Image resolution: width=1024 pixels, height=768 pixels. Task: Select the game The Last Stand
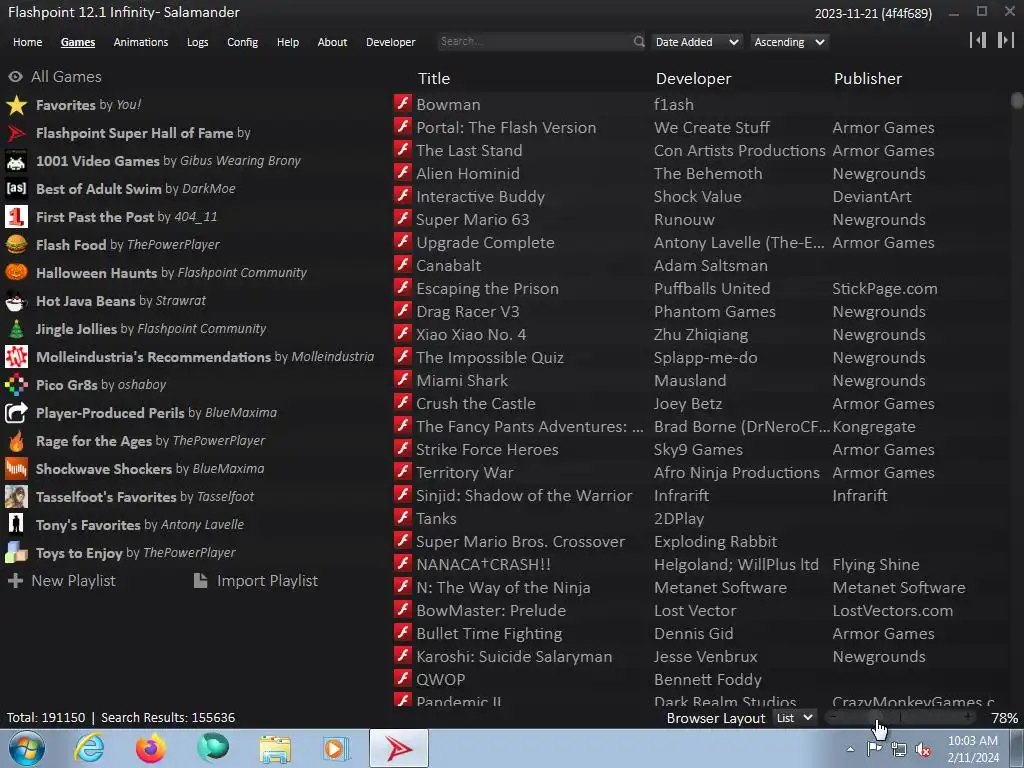tap(702, 150)
